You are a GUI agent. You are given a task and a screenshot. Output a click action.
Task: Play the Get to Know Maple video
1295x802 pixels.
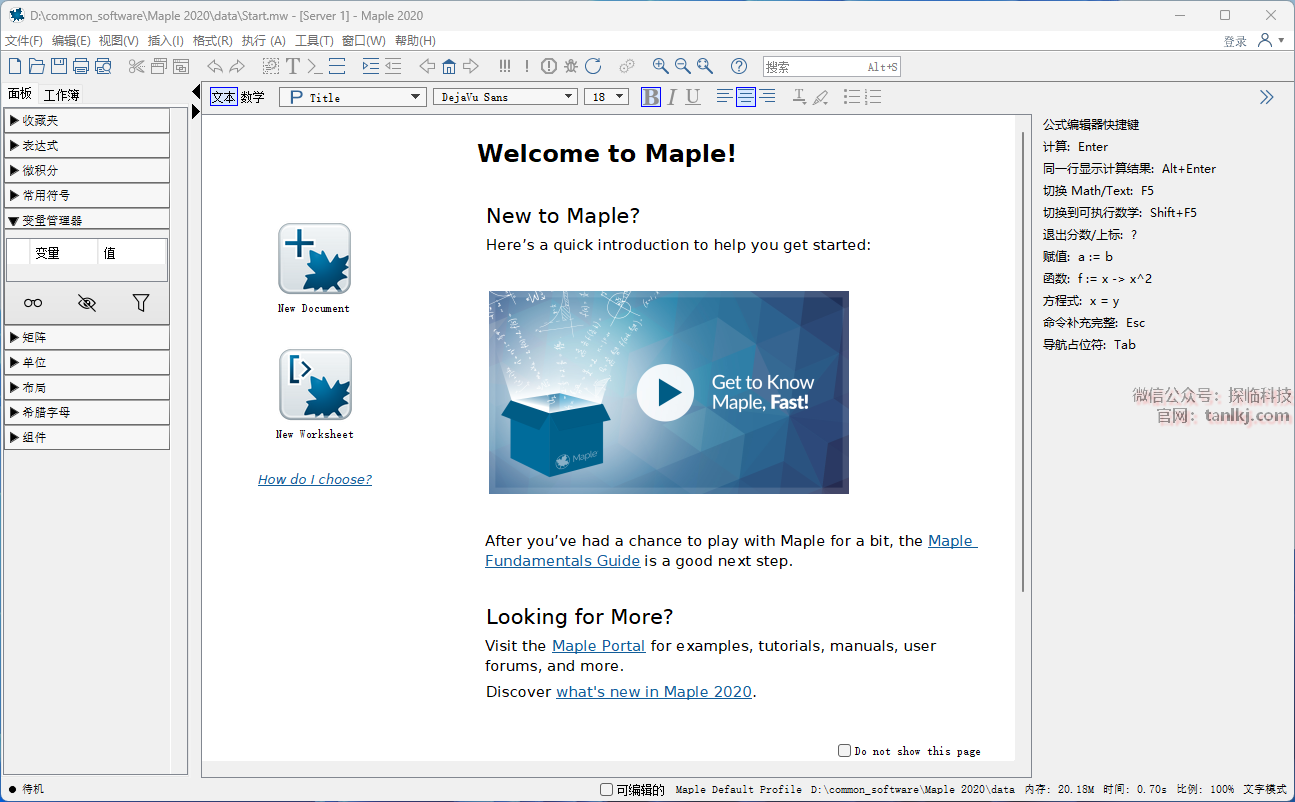665,392
